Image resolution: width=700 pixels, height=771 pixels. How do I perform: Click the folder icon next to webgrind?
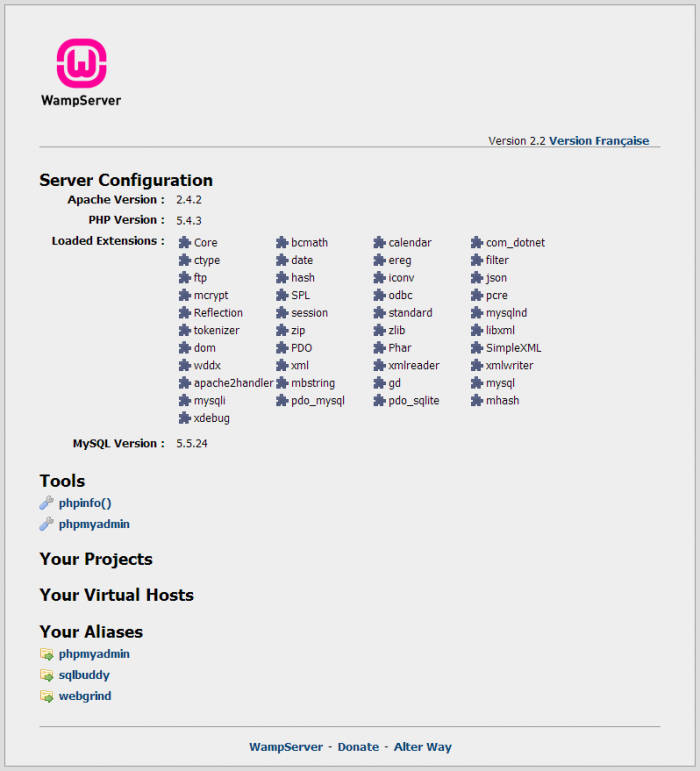coord(46,696)
